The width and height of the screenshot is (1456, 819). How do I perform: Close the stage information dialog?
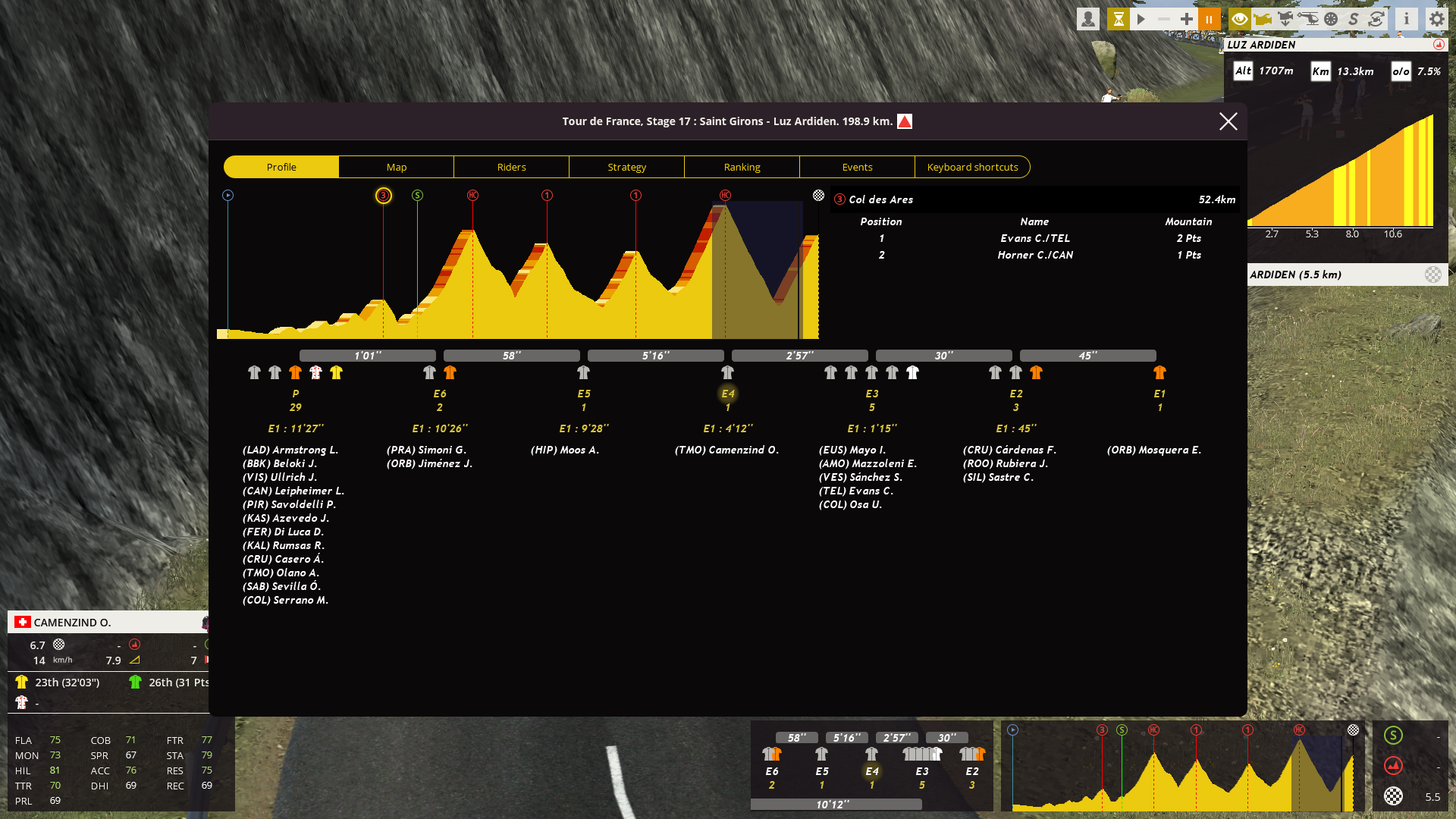point(1228,121)
